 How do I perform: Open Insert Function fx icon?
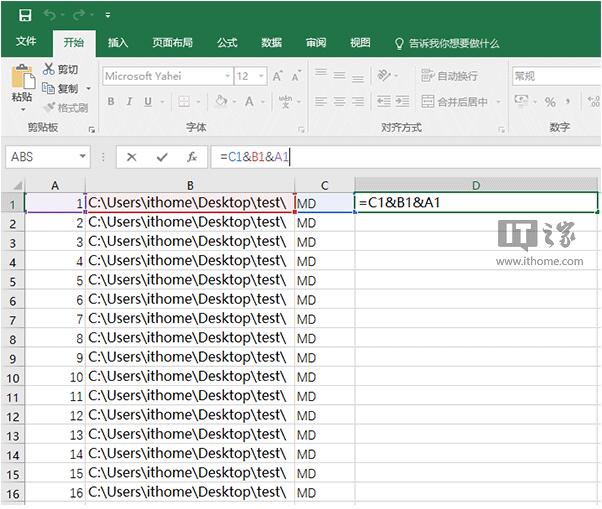(191, 157)
